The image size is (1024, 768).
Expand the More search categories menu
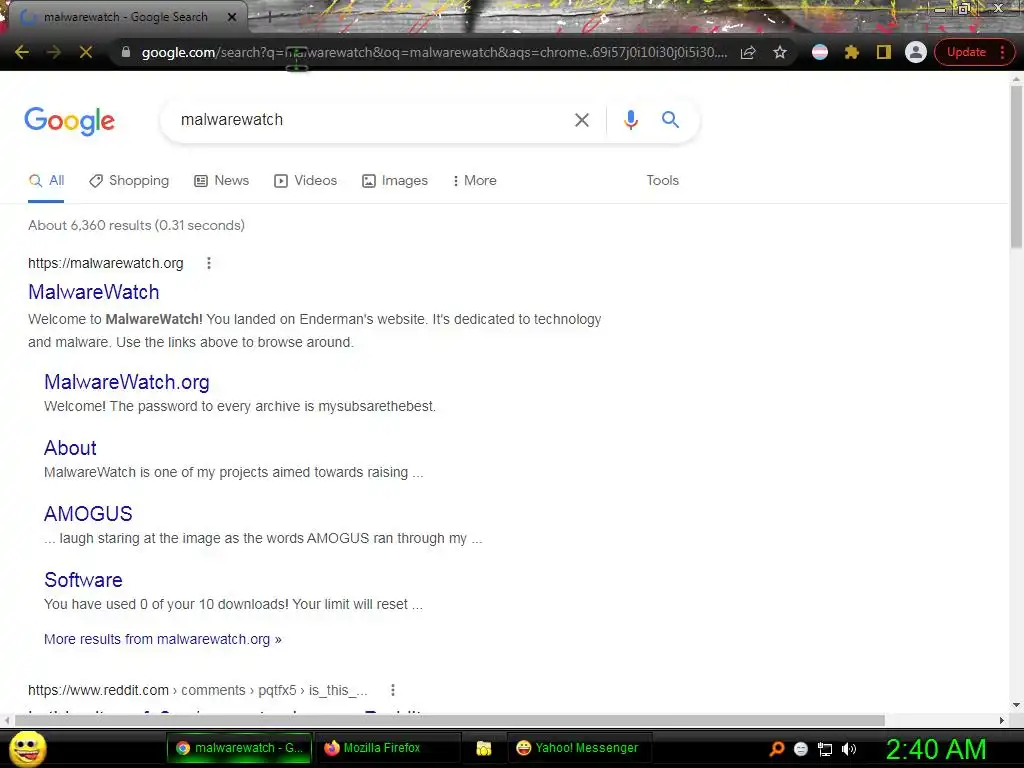(x=475, y=181)
